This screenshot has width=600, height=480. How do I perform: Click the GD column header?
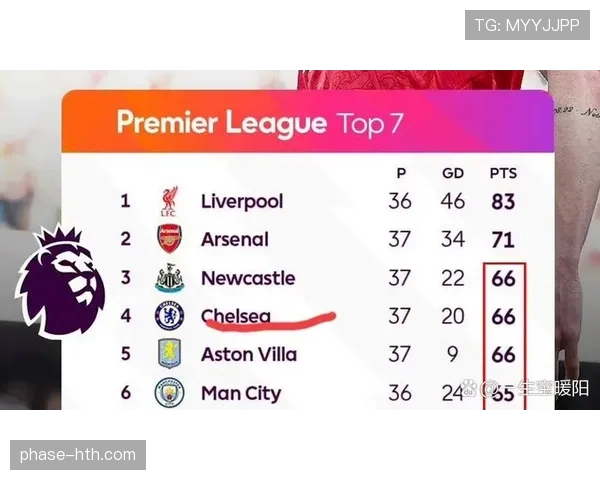[x=453, y=173]
